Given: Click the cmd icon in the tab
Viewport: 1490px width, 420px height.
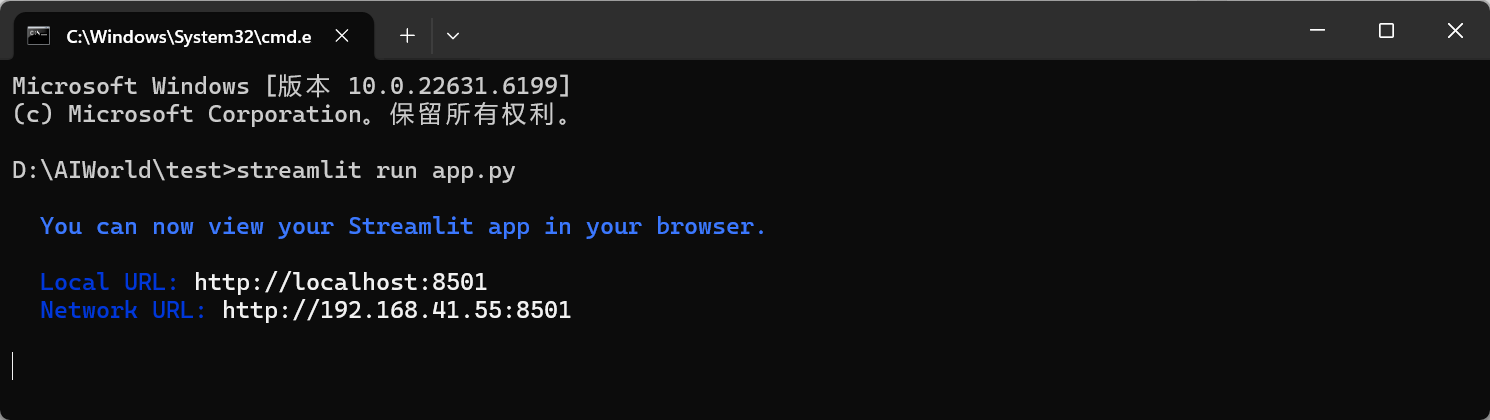Looking at the screenshot, I should [39, 36].
